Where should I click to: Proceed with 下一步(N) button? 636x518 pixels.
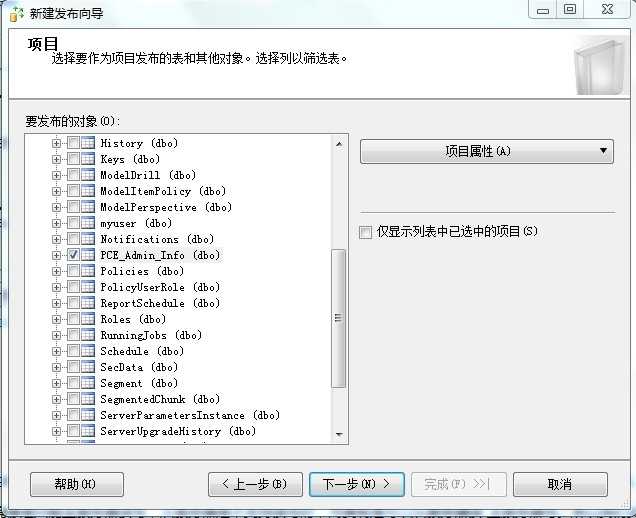[357, 484]
